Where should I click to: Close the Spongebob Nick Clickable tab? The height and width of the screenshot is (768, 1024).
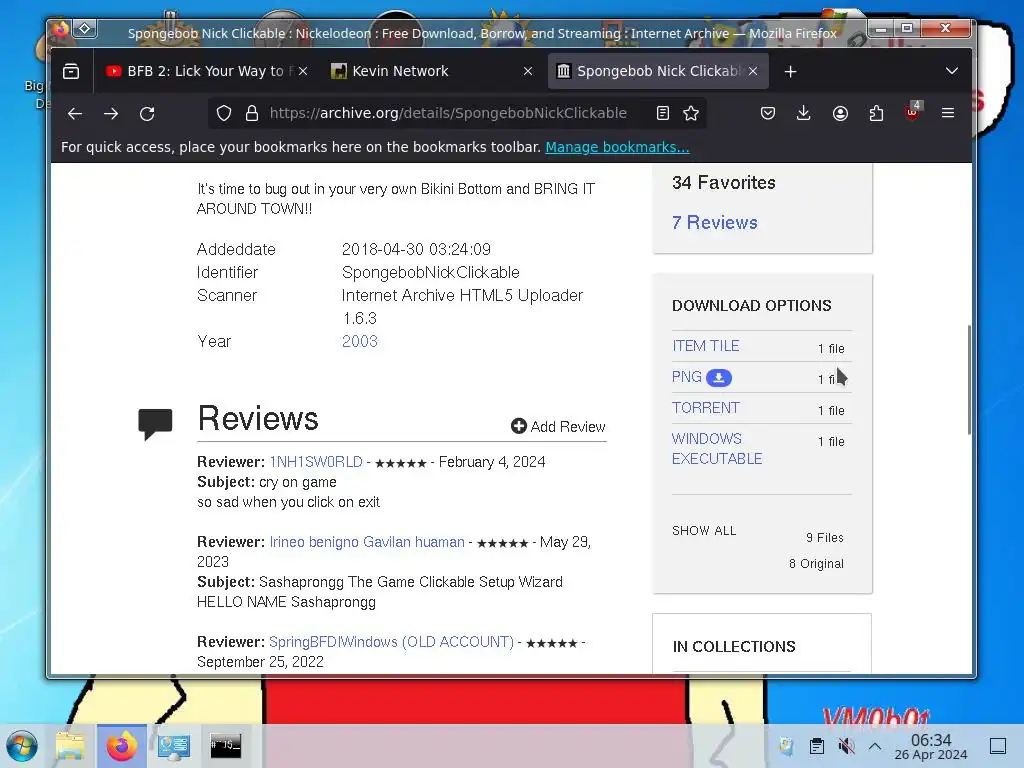(x=753, y=71)
